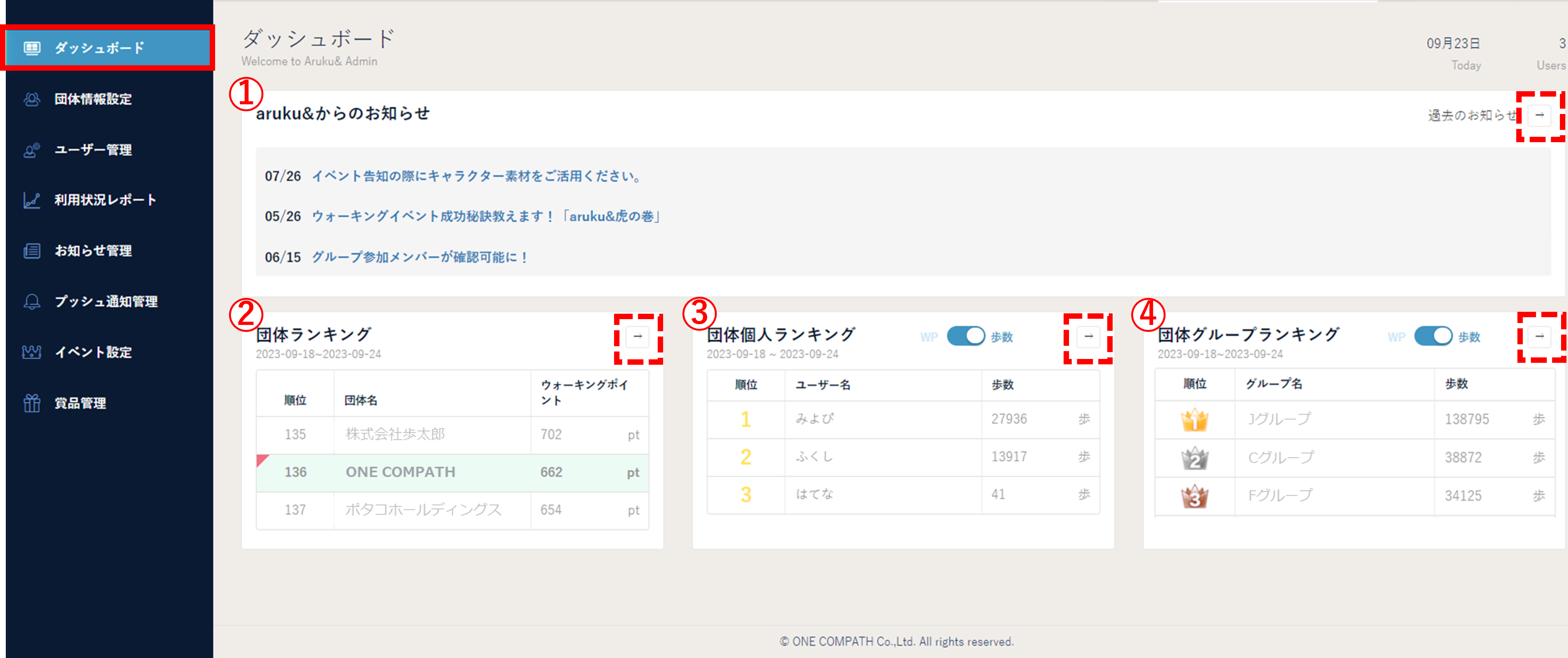The height and width of the screenshot is (658, 1568).
Task: Click the 賞品管理 gift box icon
Action: coord(32,403)
